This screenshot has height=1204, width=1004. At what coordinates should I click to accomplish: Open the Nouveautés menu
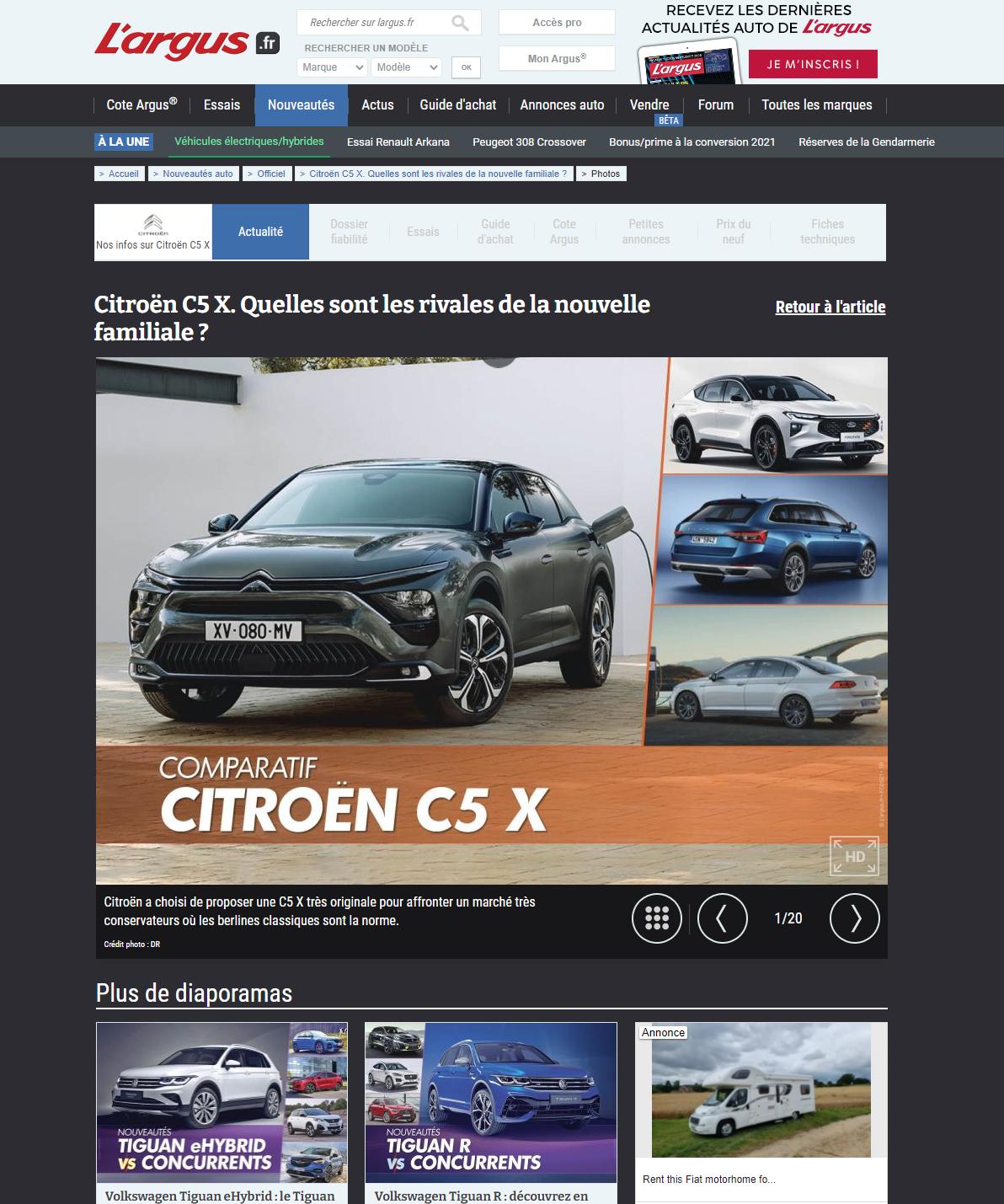pos(301,105)
